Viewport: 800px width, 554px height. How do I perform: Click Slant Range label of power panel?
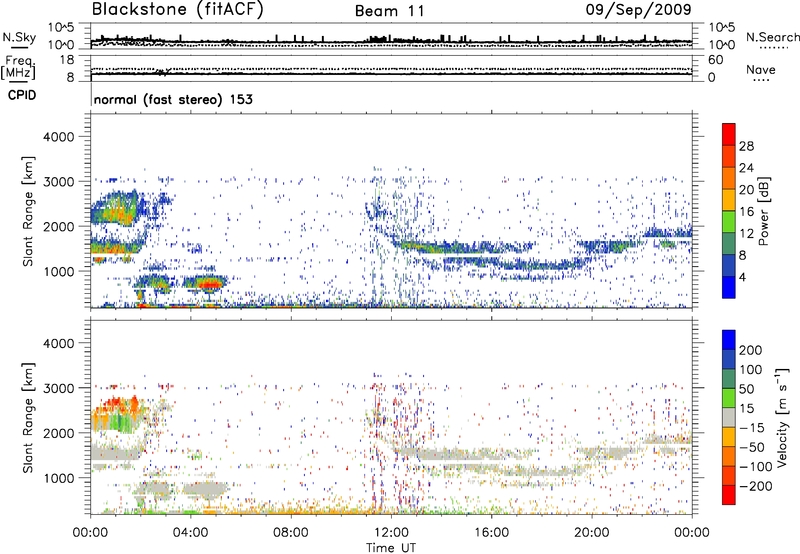point(28,211)
